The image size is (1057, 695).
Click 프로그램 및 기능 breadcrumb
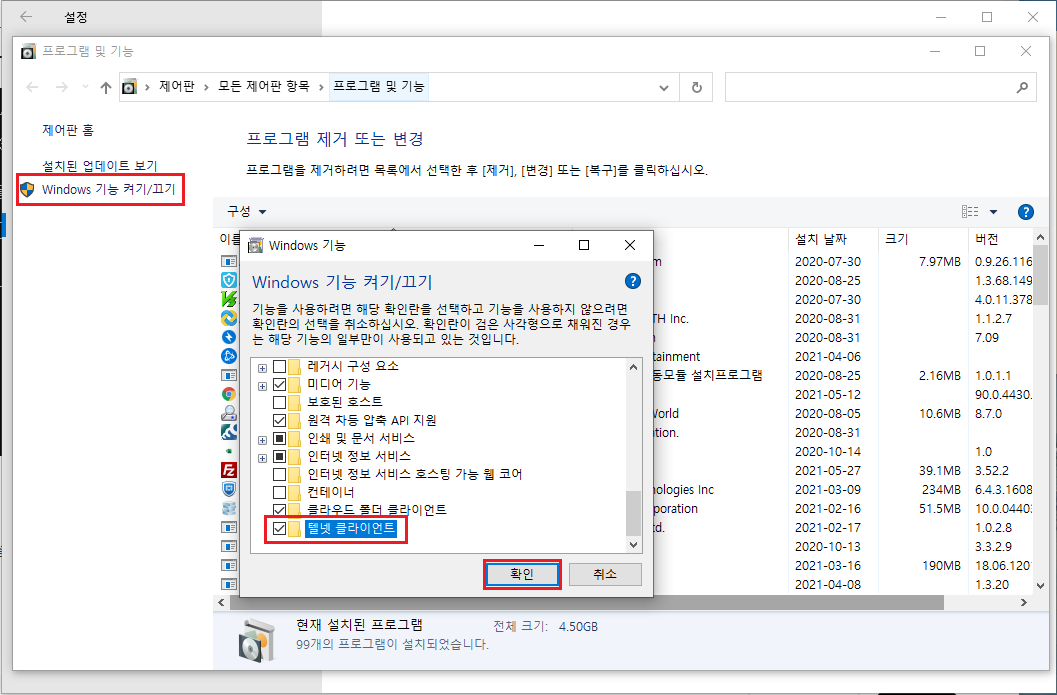[x=379, y=86]
